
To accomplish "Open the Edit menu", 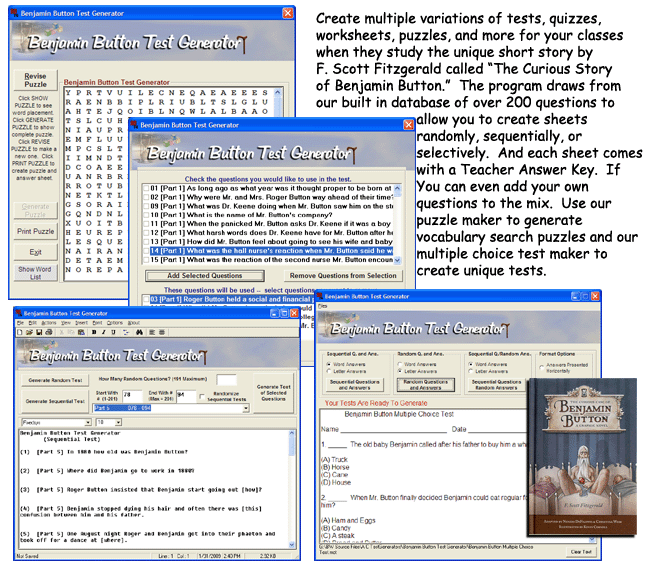I will 33,323.
